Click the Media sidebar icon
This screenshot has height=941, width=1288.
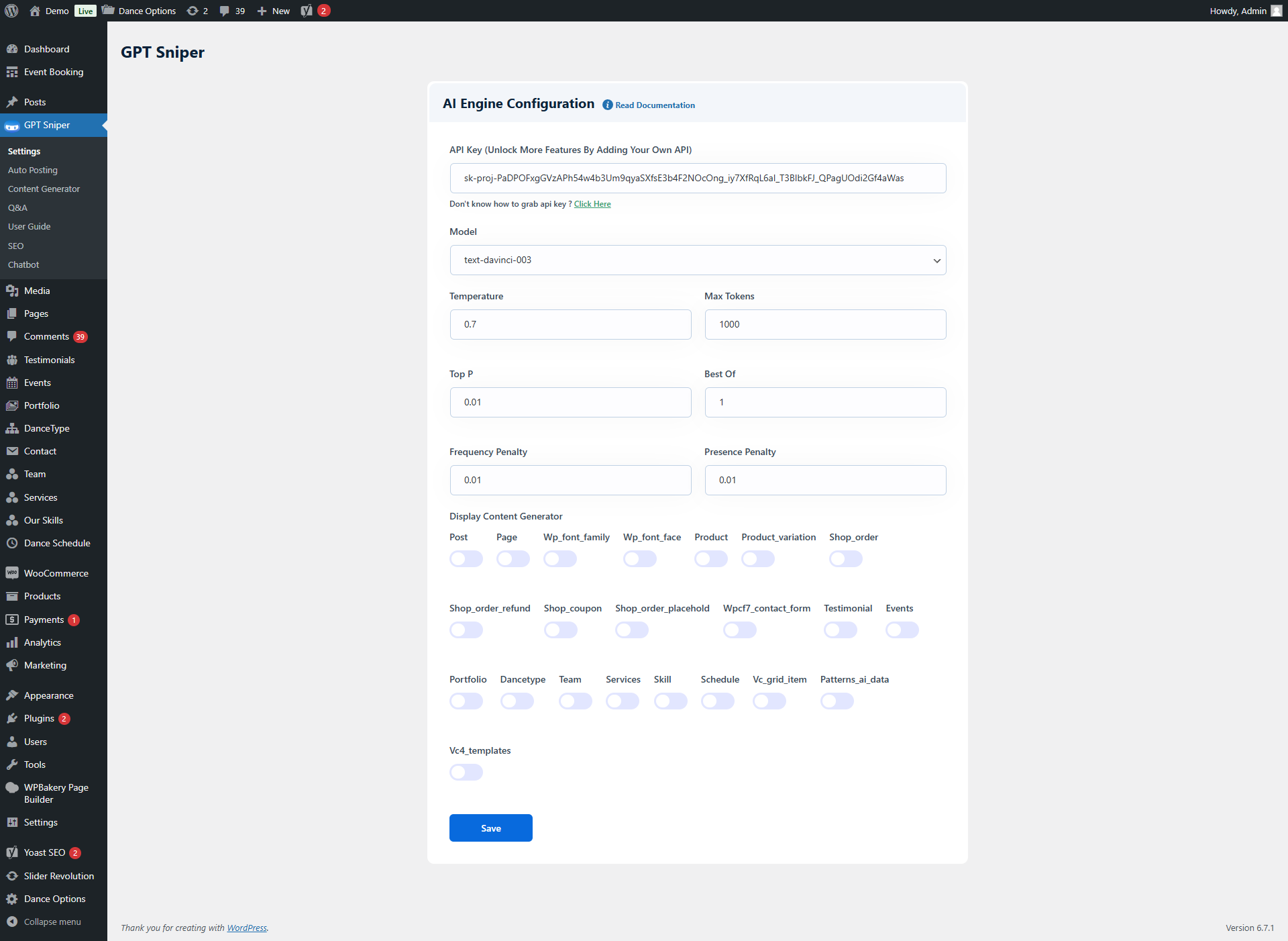pyautogui.click(x=12, y=291)
